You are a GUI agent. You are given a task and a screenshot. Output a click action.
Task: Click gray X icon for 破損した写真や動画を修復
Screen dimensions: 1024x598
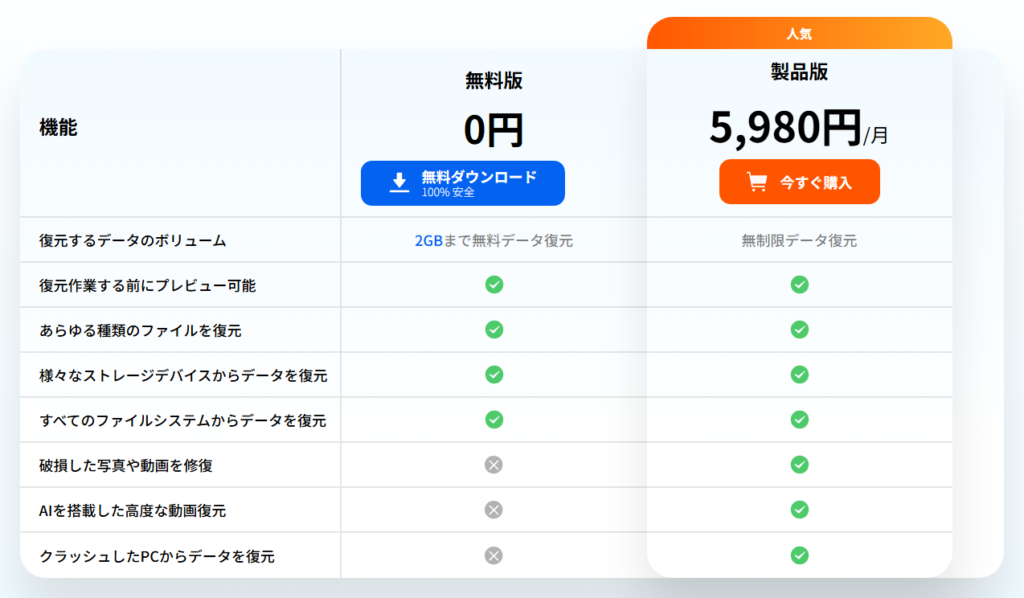pyautogui.click(x=493, y=464)
